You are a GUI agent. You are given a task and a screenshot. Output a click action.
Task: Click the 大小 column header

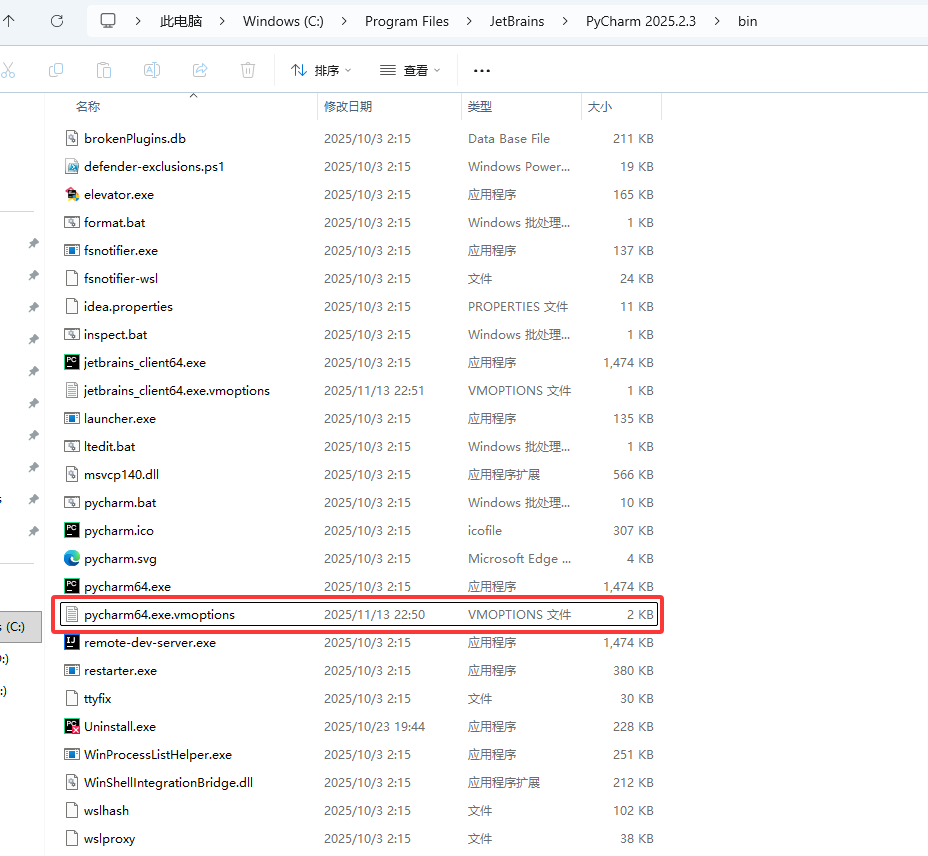pyautogui.click(x=600, y=107)
